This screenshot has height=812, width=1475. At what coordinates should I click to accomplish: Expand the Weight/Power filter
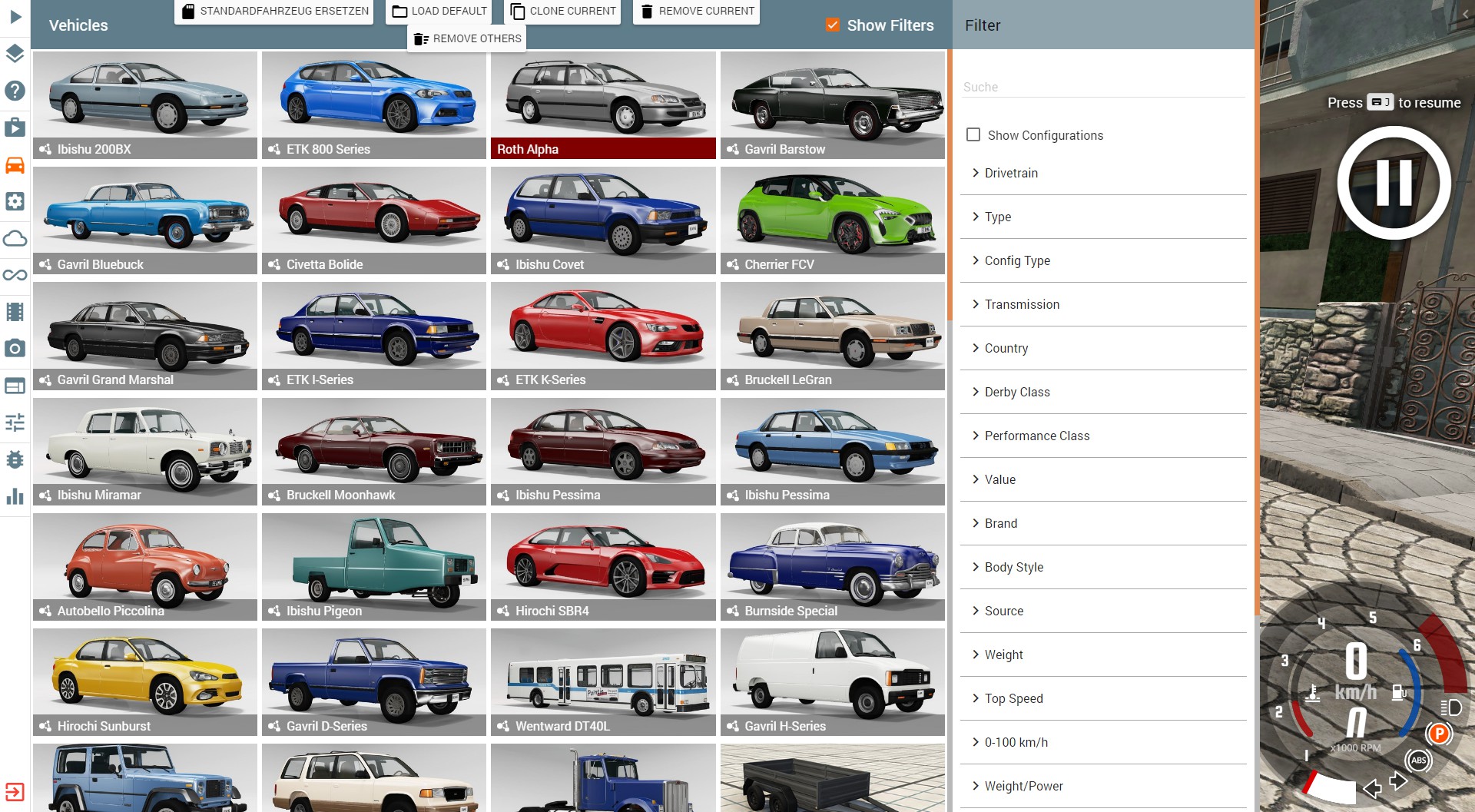coord(1103,786)
